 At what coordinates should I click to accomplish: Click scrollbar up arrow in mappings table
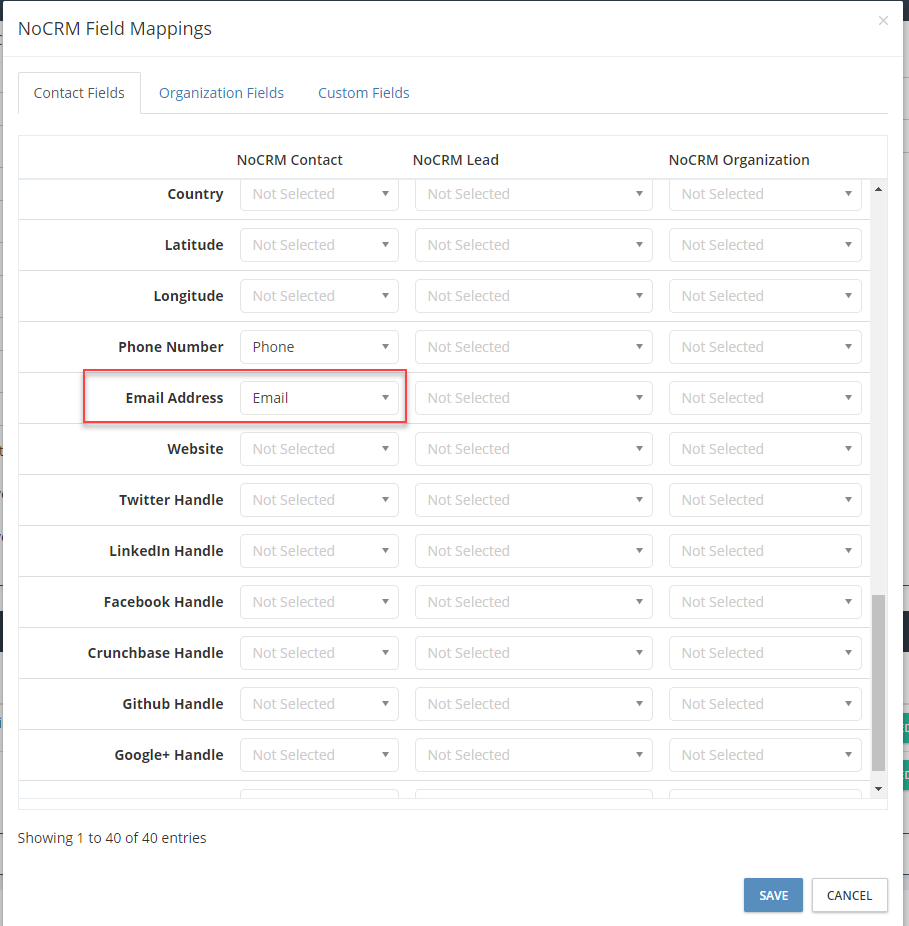click(x=879, y=189)
